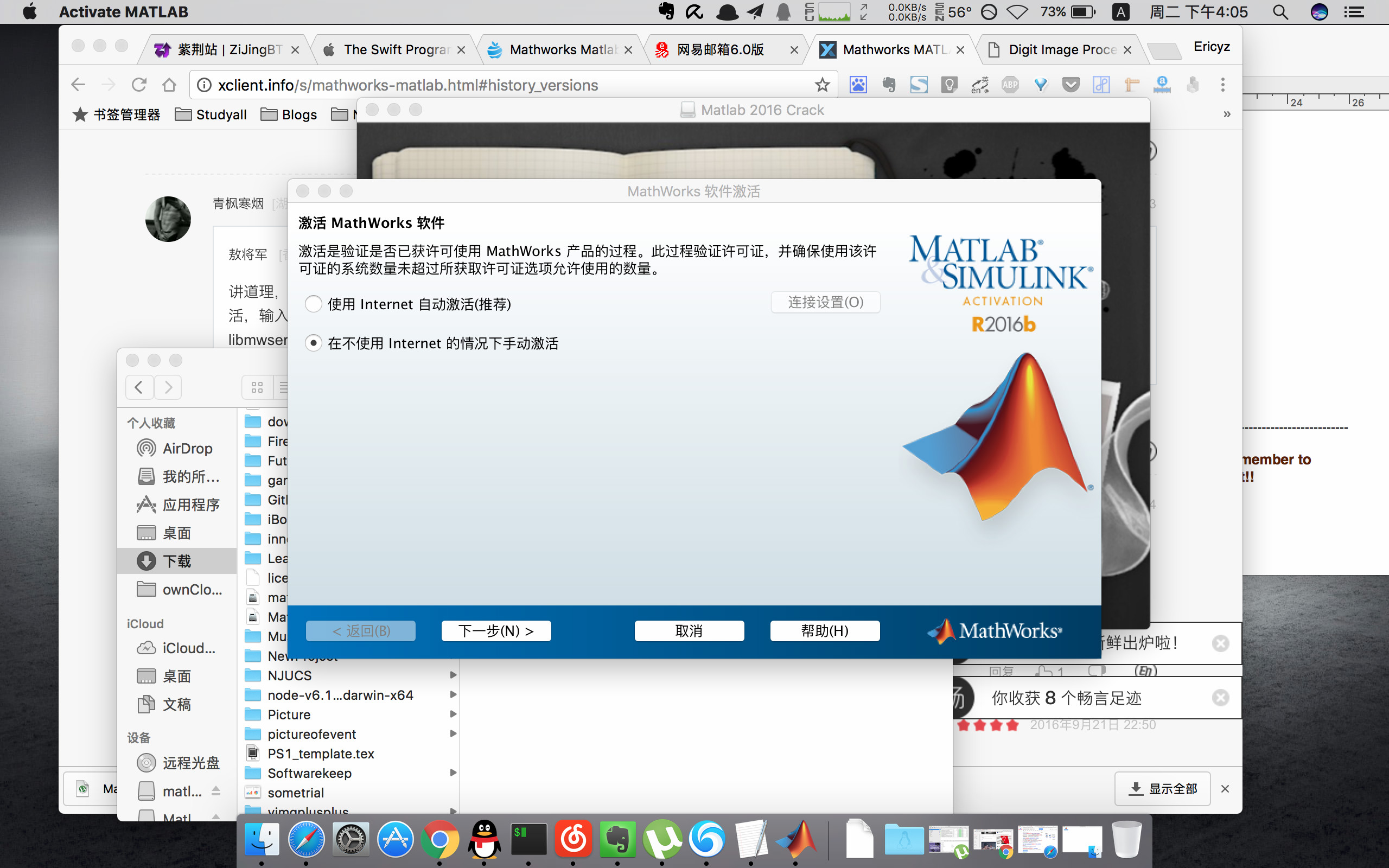Switch to The Swift Programming tab

pos(396,50)
